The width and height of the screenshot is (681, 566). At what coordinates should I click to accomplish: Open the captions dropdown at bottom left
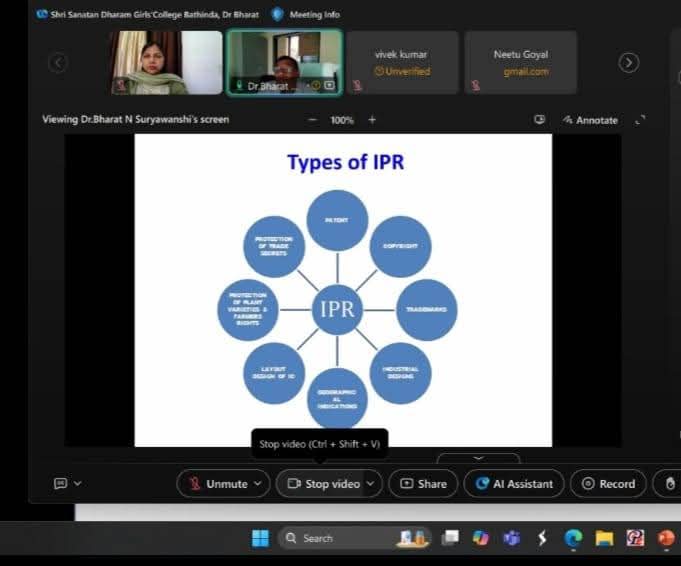point(68,484)
